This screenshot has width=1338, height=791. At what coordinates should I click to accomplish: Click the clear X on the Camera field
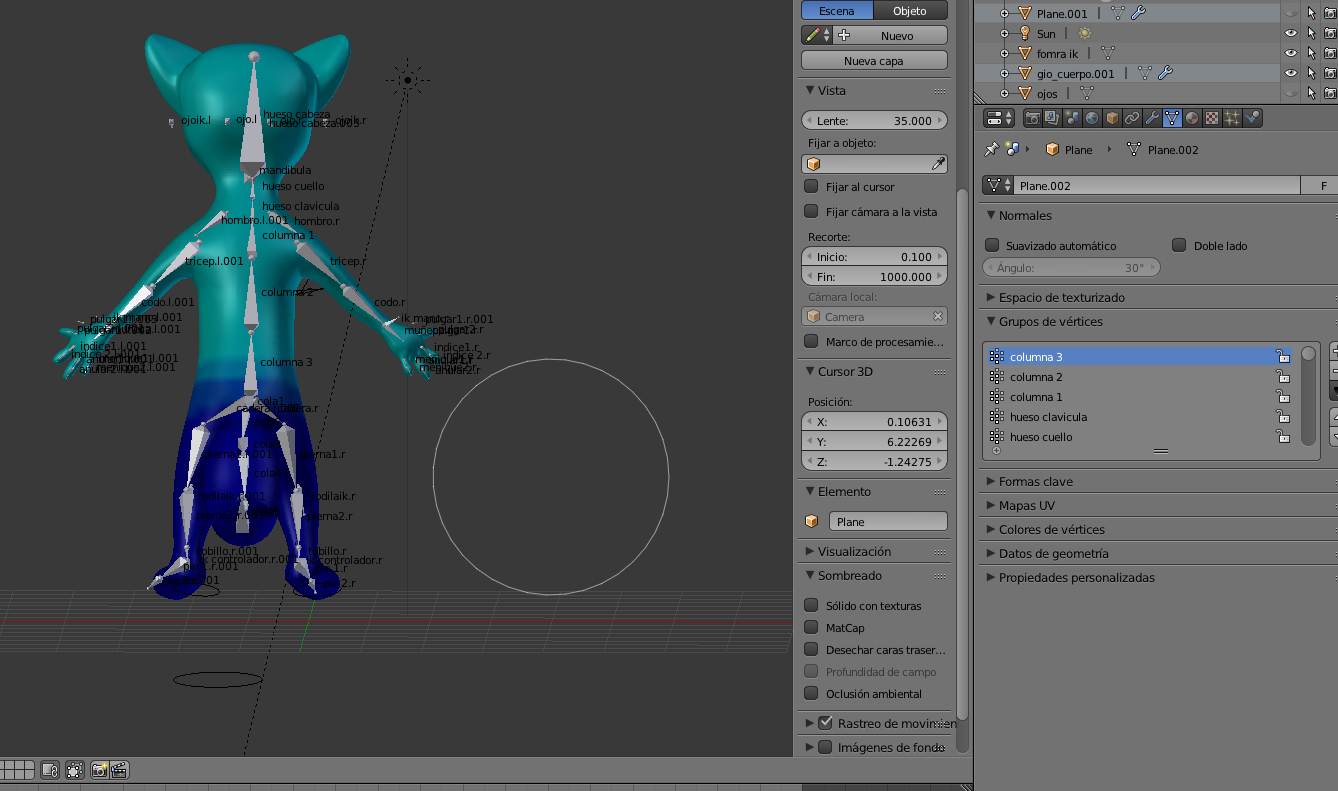pos(938,316)
